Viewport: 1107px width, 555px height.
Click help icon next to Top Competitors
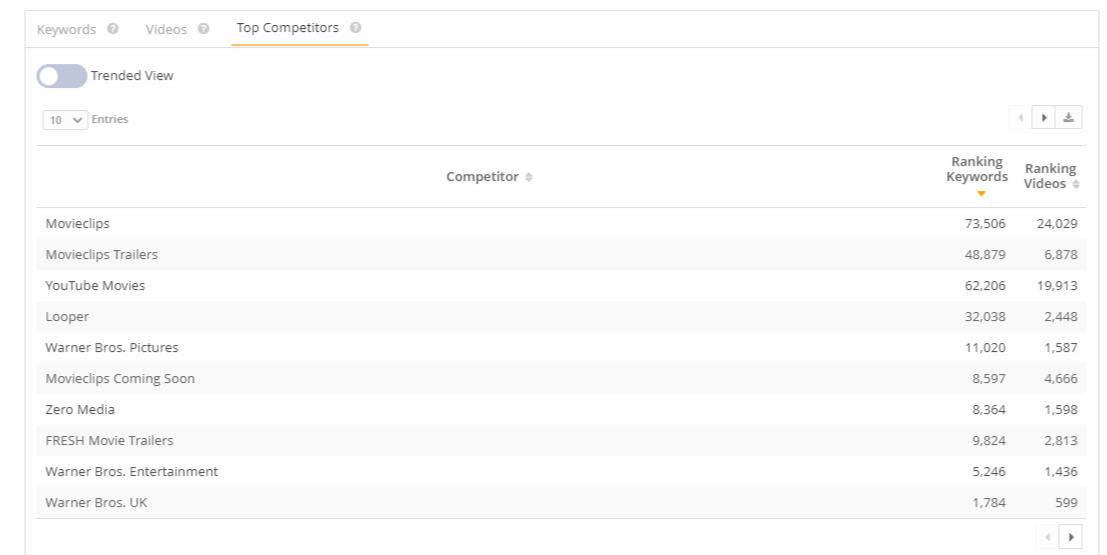pyautogui.click(x=356, y=28)
